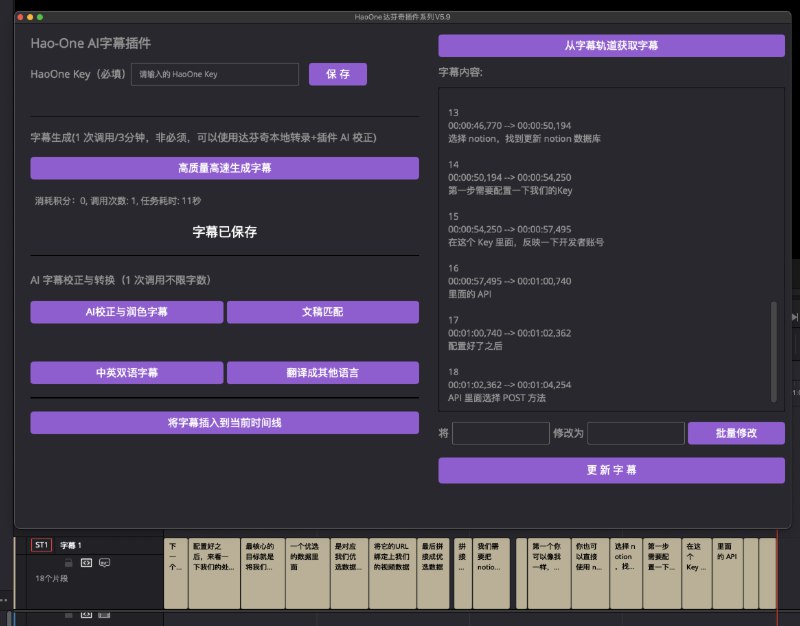This screenshot has width=800, height=626.
Task: Enable auto track selector on subtitle track
Action: pyautogui.click(x=86, y=563)
